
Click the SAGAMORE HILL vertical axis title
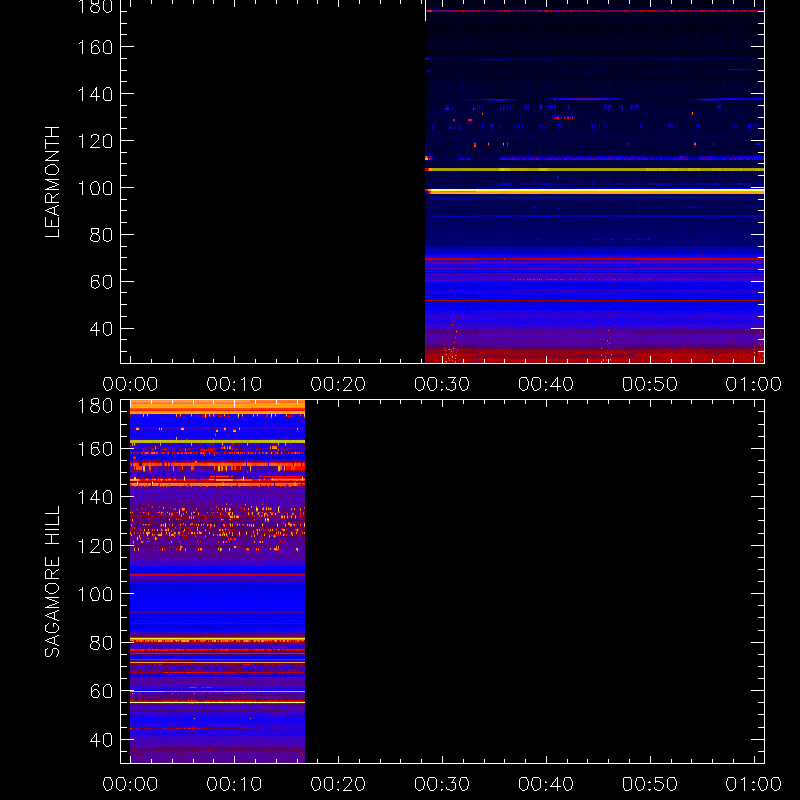pyautogui.click(x=52, y=581)
